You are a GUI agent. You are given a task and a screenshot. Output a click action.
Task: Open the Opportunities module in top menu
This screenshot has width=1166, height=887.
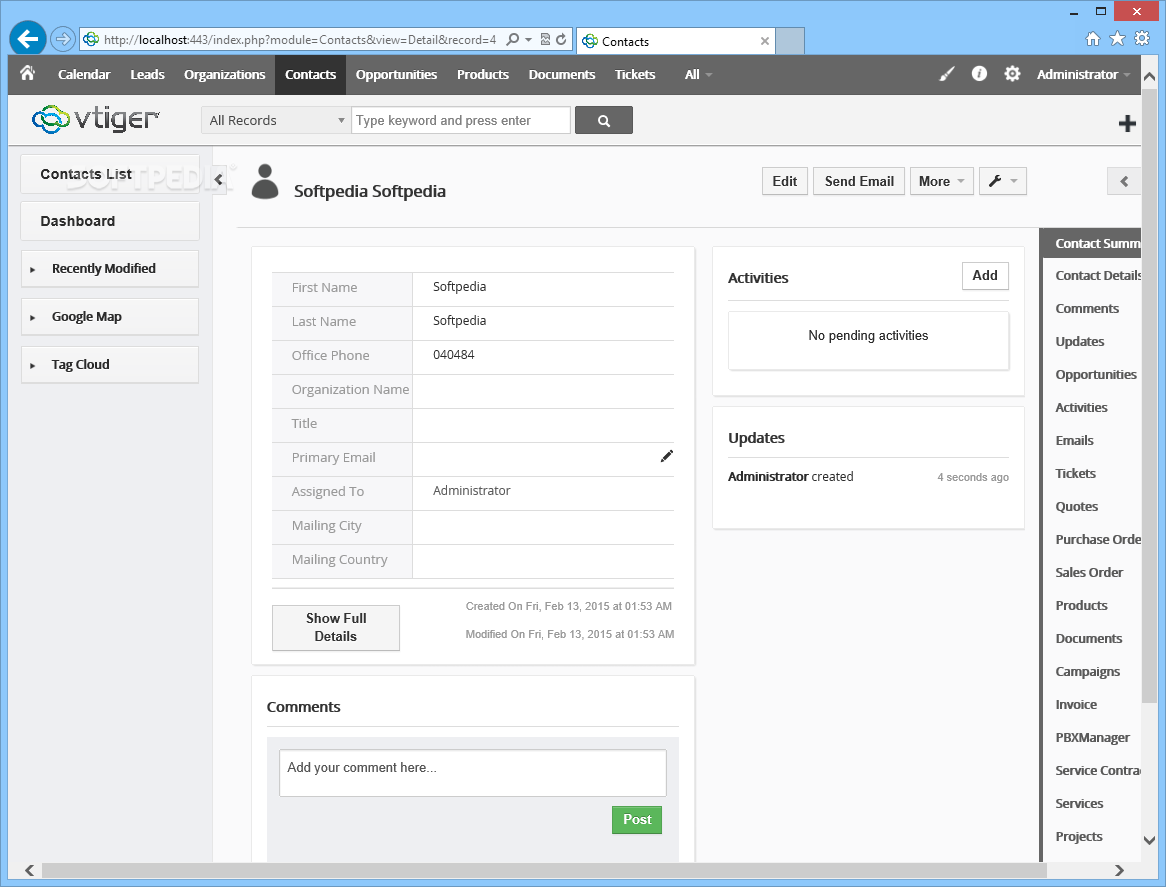pos(396,74)
